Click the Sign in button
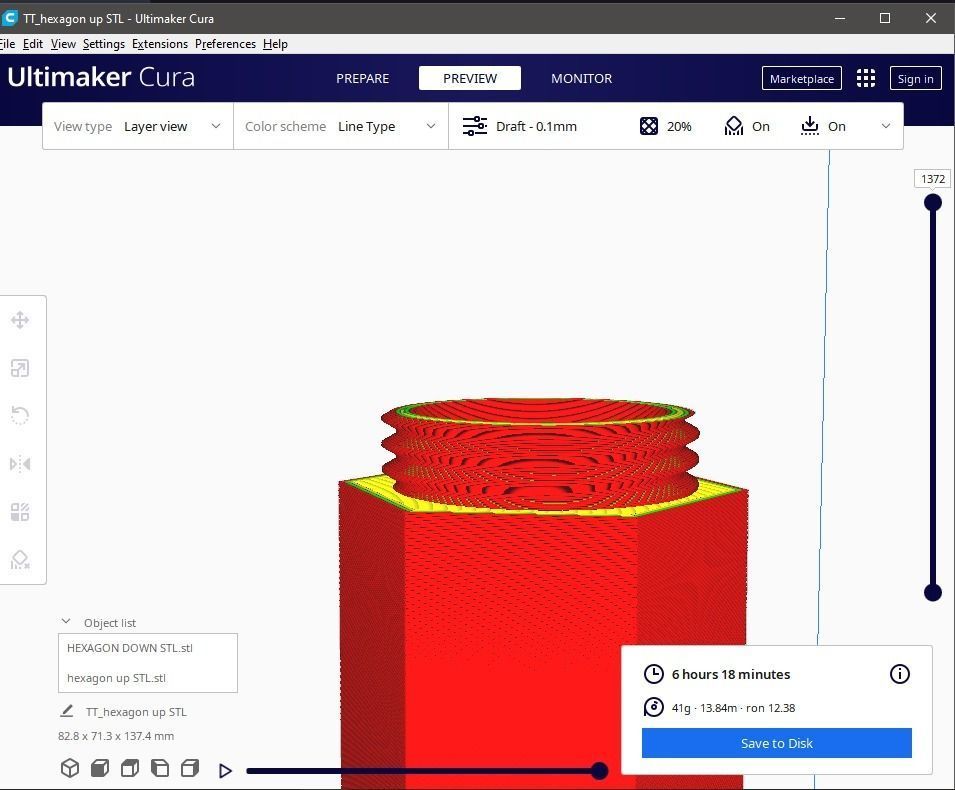The height and width of the screenshot is (790, 955). 915,79
